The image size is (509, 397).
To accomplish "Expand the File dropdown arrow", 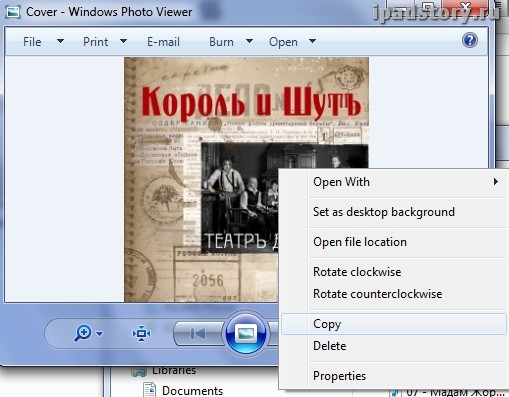I will coord(60,41).
